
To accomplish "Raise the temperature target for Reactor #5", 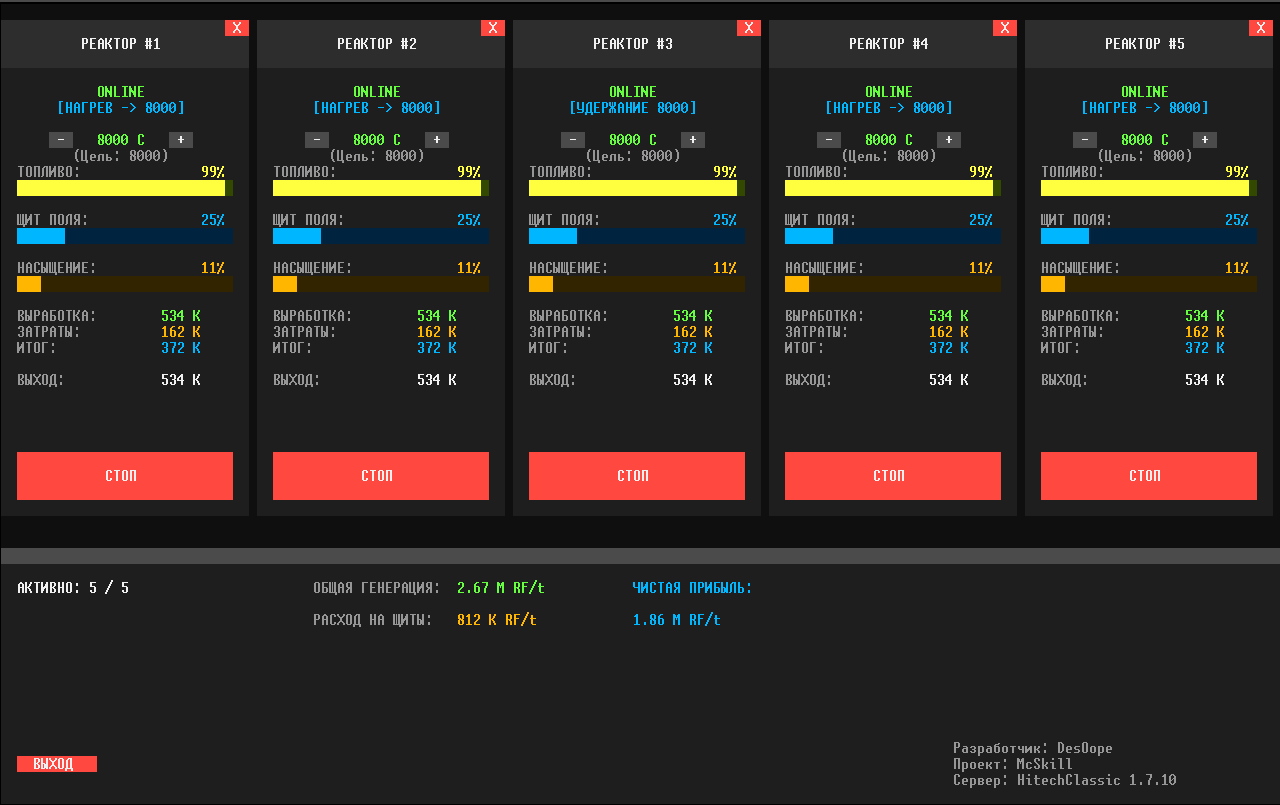I will tap(1205, 140).
